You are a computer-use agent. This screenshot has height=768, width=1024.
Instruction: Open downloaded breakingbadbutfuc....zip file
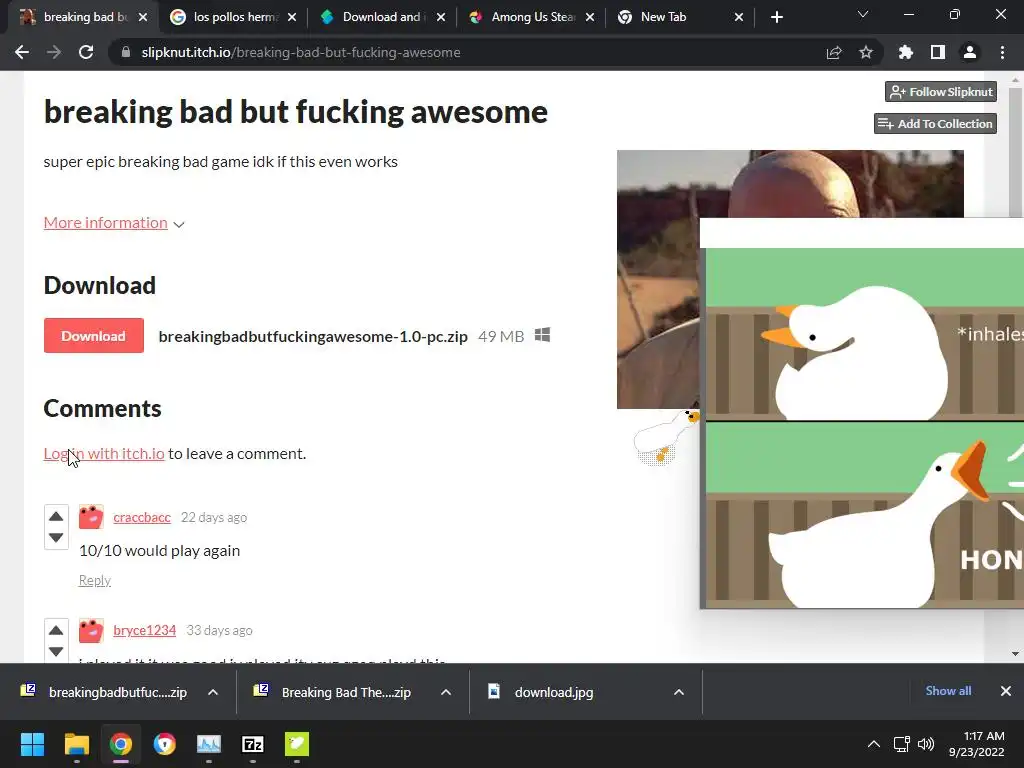pos(104,692)
